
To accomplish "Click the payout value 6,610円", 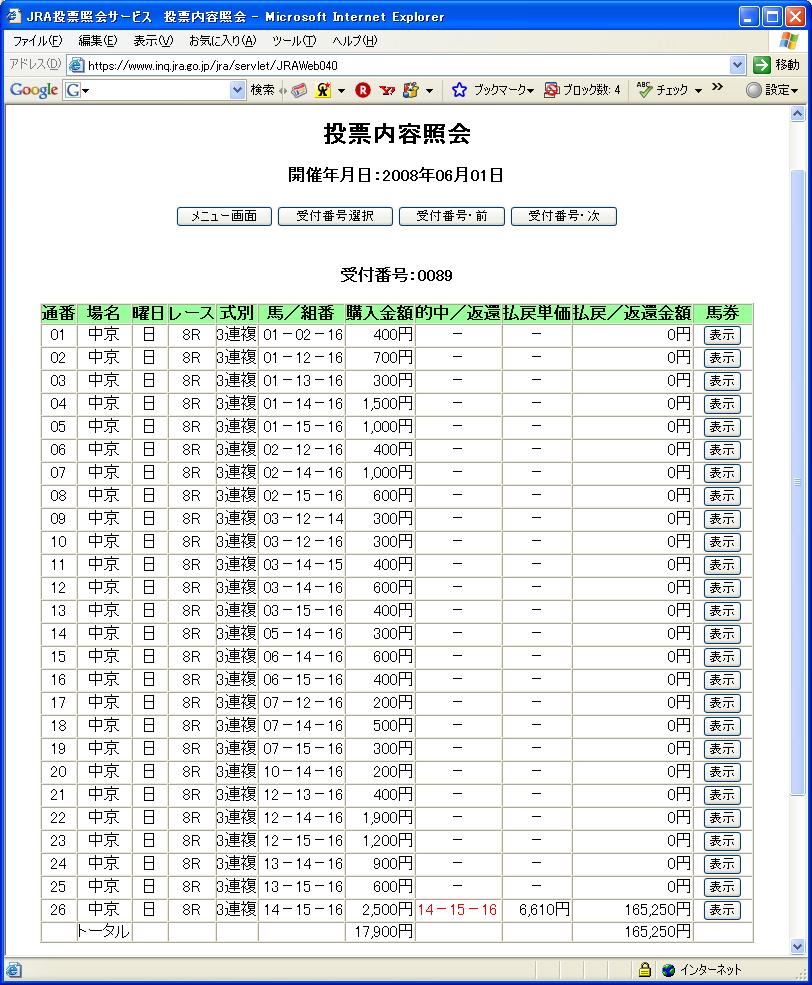I will [544, 910].
